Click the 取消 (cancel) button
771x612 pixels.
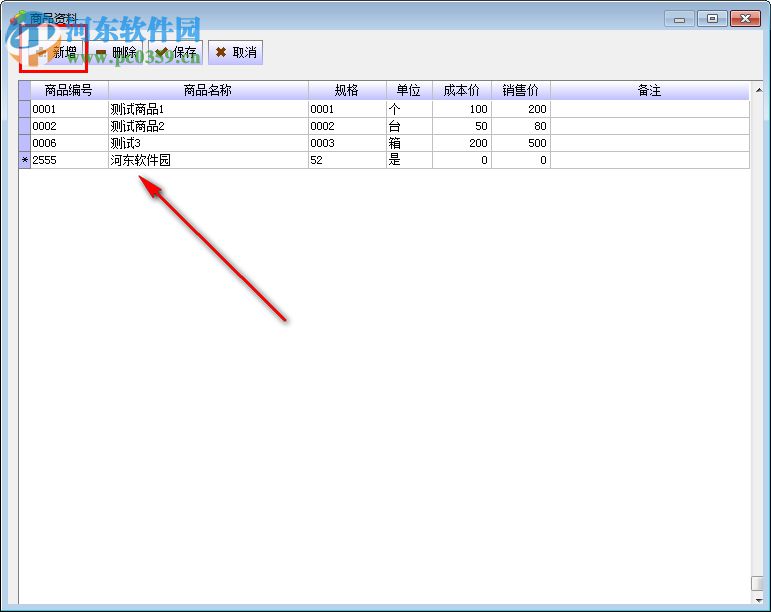coord(236,52)
